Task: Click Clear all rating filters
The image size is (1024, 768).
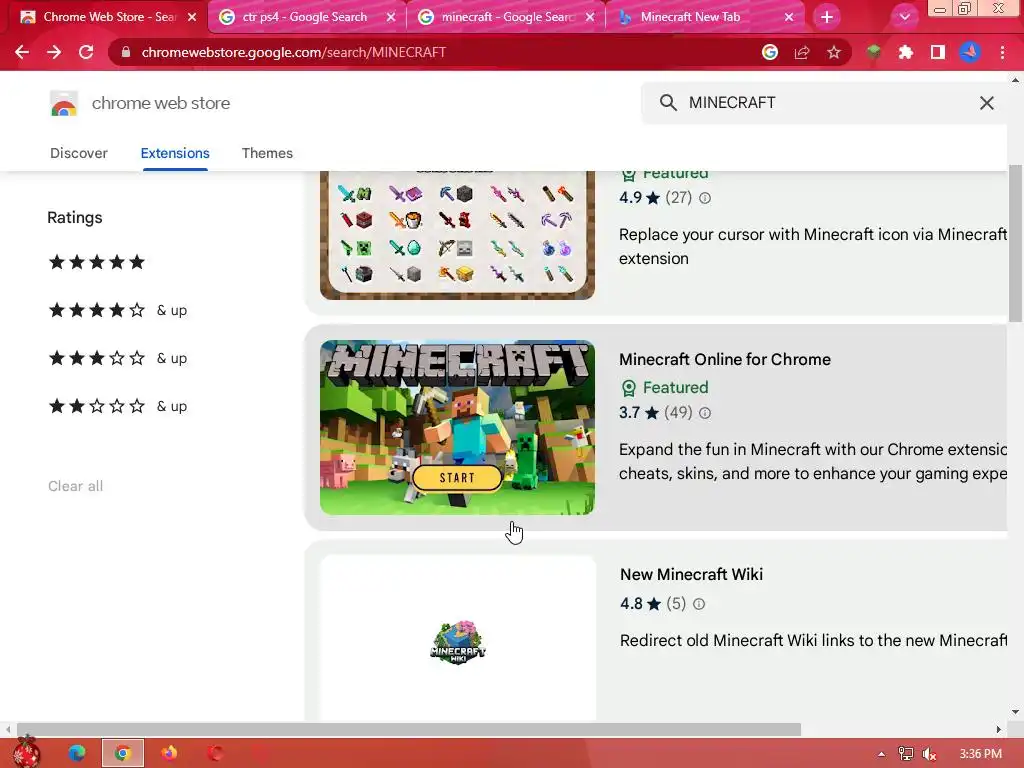Action: tap(76, 486)
